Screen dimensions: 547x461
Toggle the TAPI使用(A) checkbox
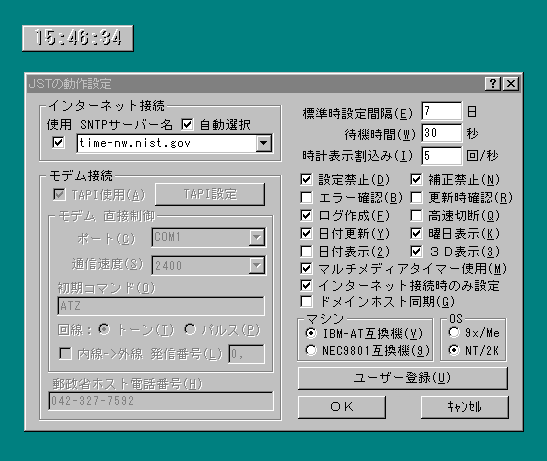[59, 194]
